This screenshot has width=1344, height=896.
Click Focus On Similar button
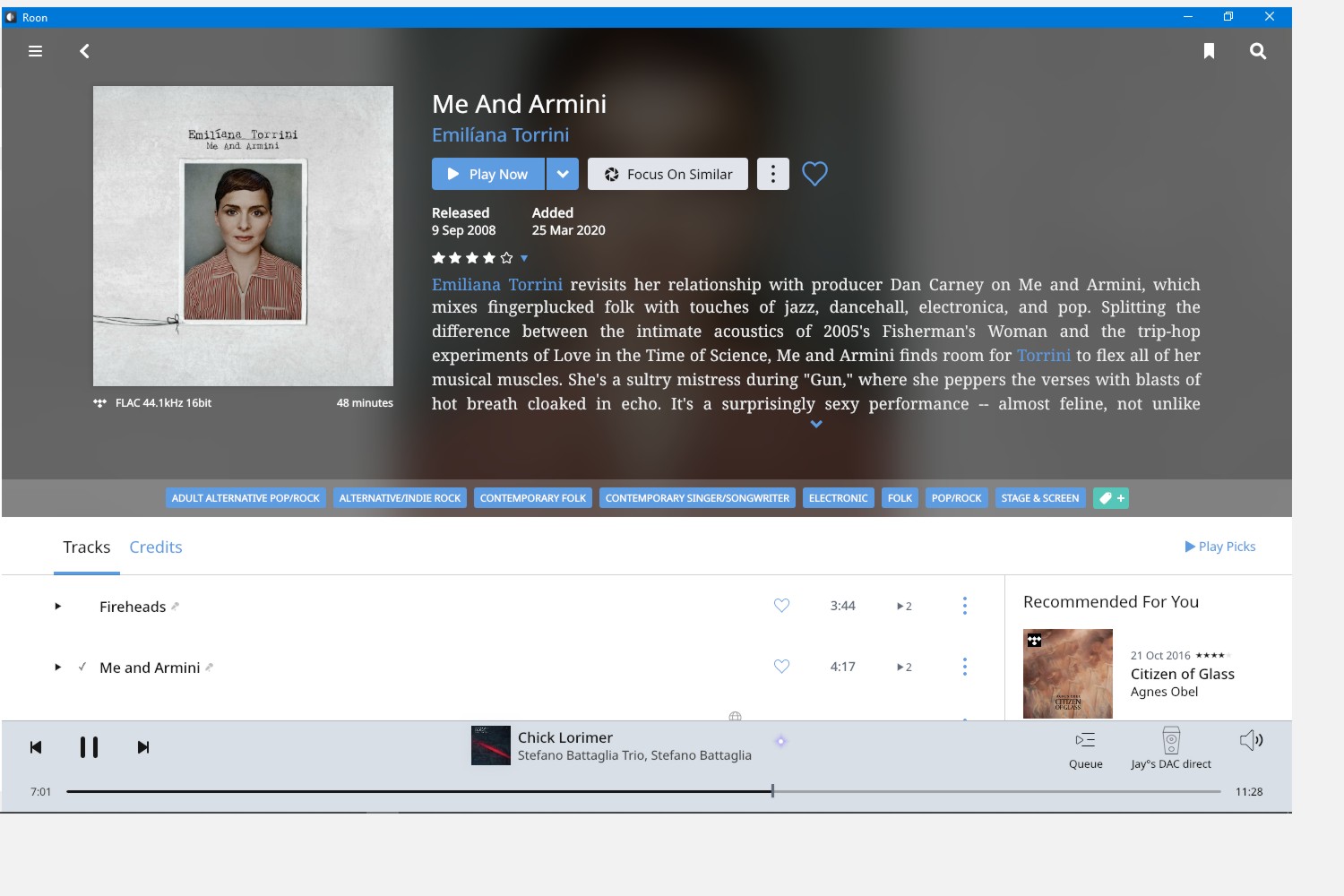pyautogui.click(x=668, y=174)
